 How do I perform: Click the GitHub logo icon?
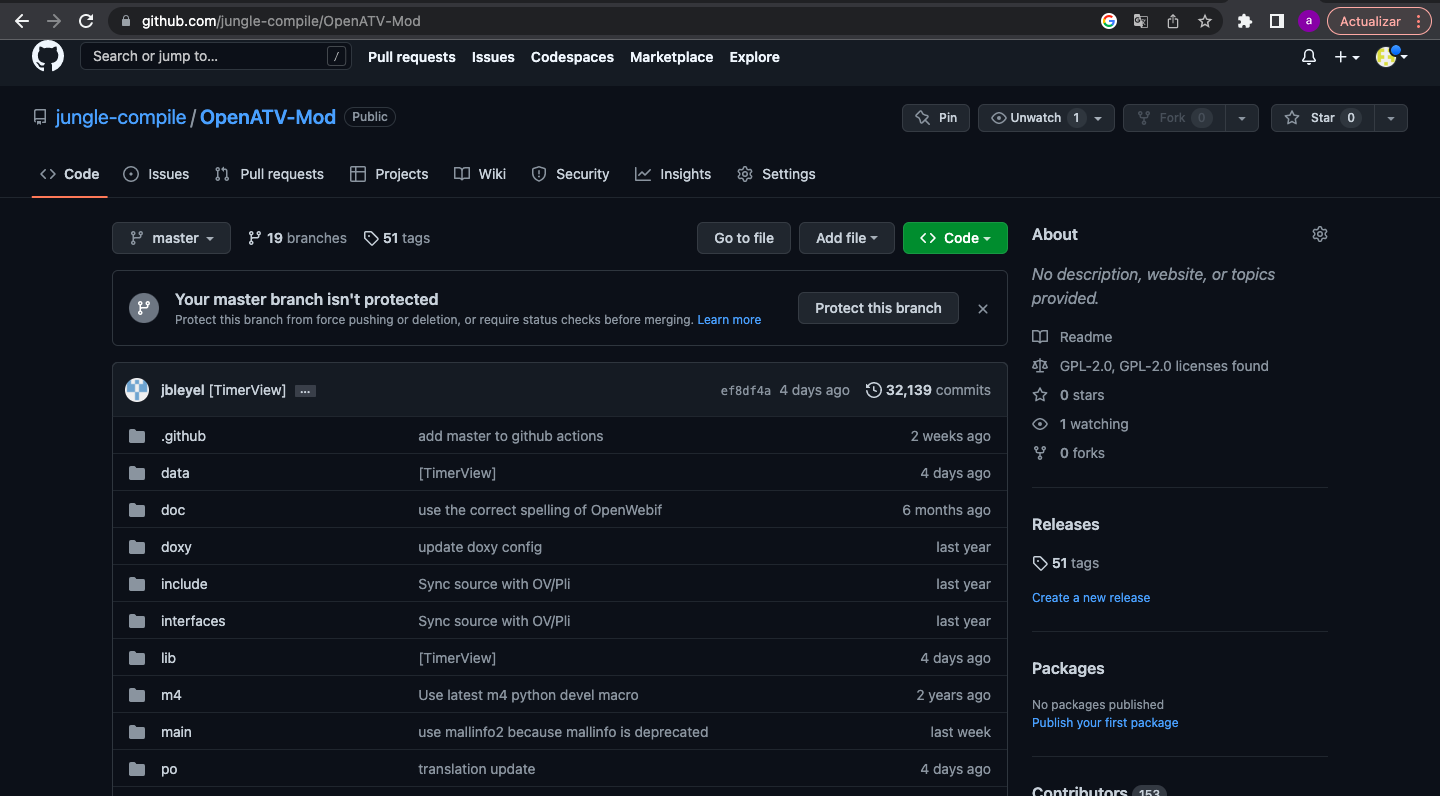[x=47, y=56]
